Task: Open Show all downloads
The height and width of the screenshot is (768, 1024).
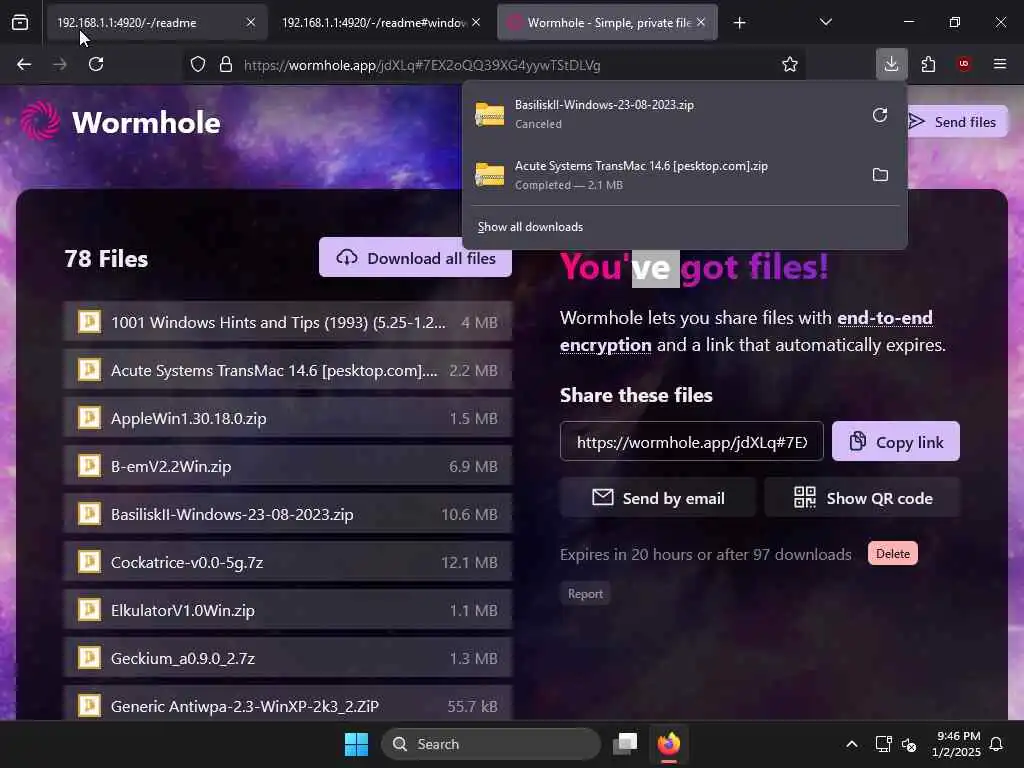Action: pos(530,227)
